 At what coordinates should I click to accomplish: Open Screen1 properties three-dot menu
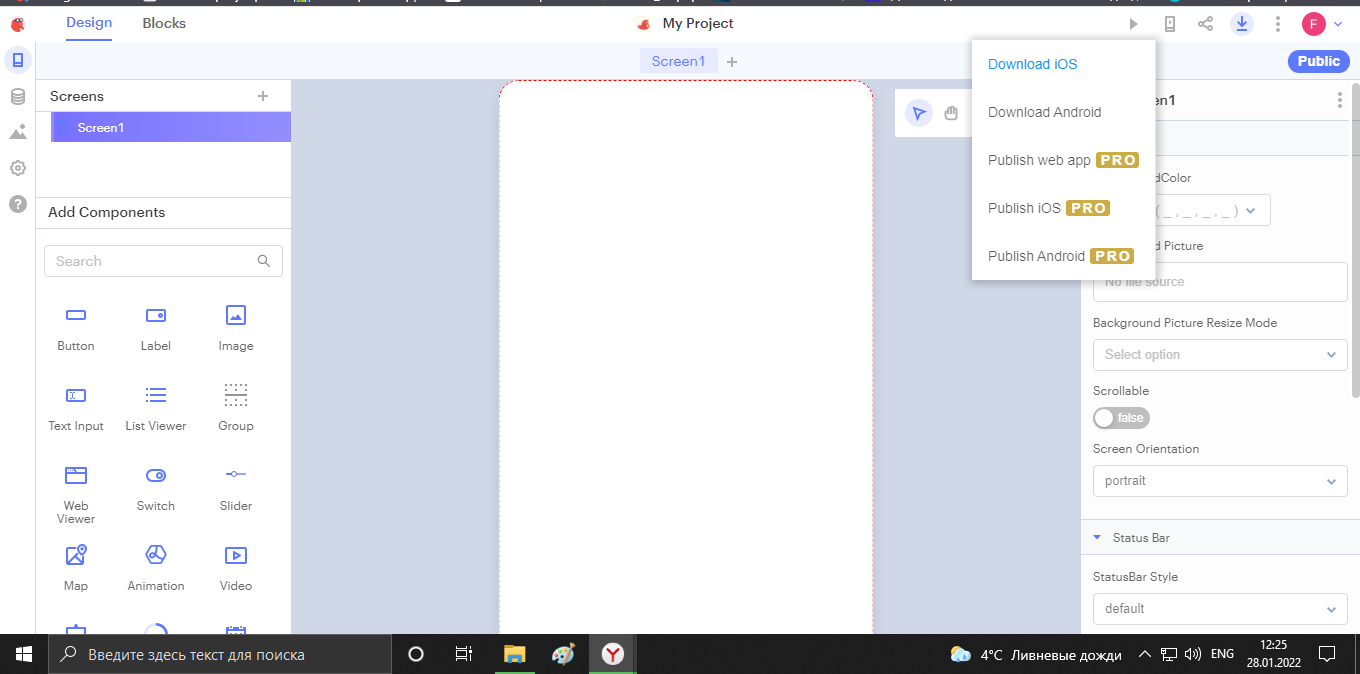1340,100
